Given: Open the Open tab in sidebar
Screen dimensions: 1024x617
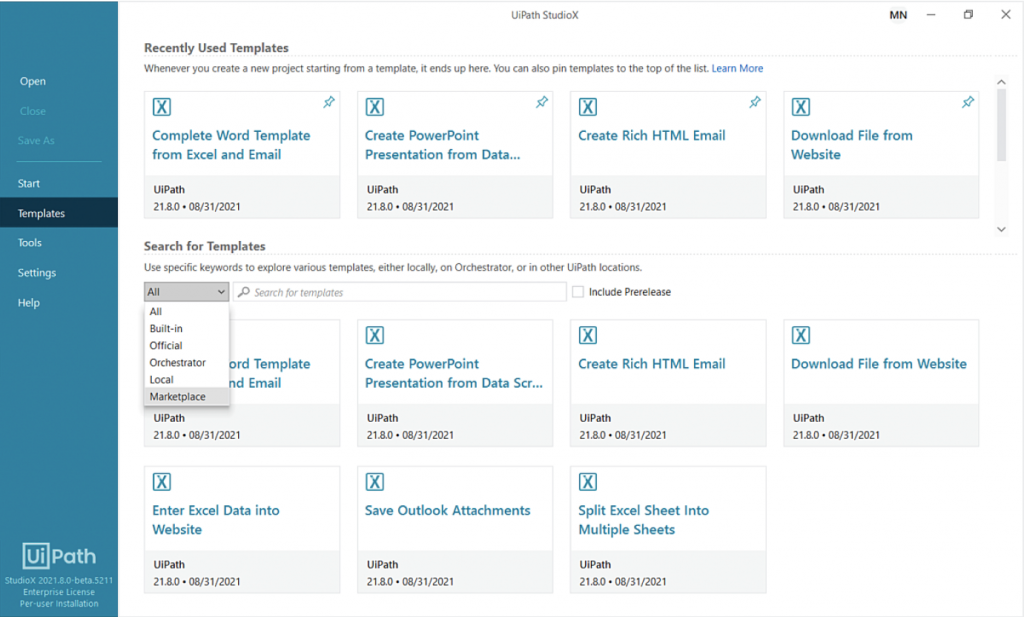Looking at the screenshot, I should (x=59, y=81).
